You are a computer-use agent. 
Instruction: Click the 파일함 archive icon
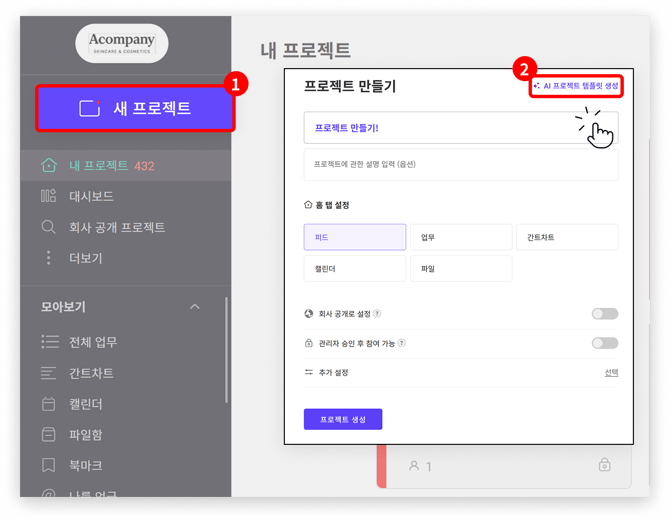tap(48, 435)
